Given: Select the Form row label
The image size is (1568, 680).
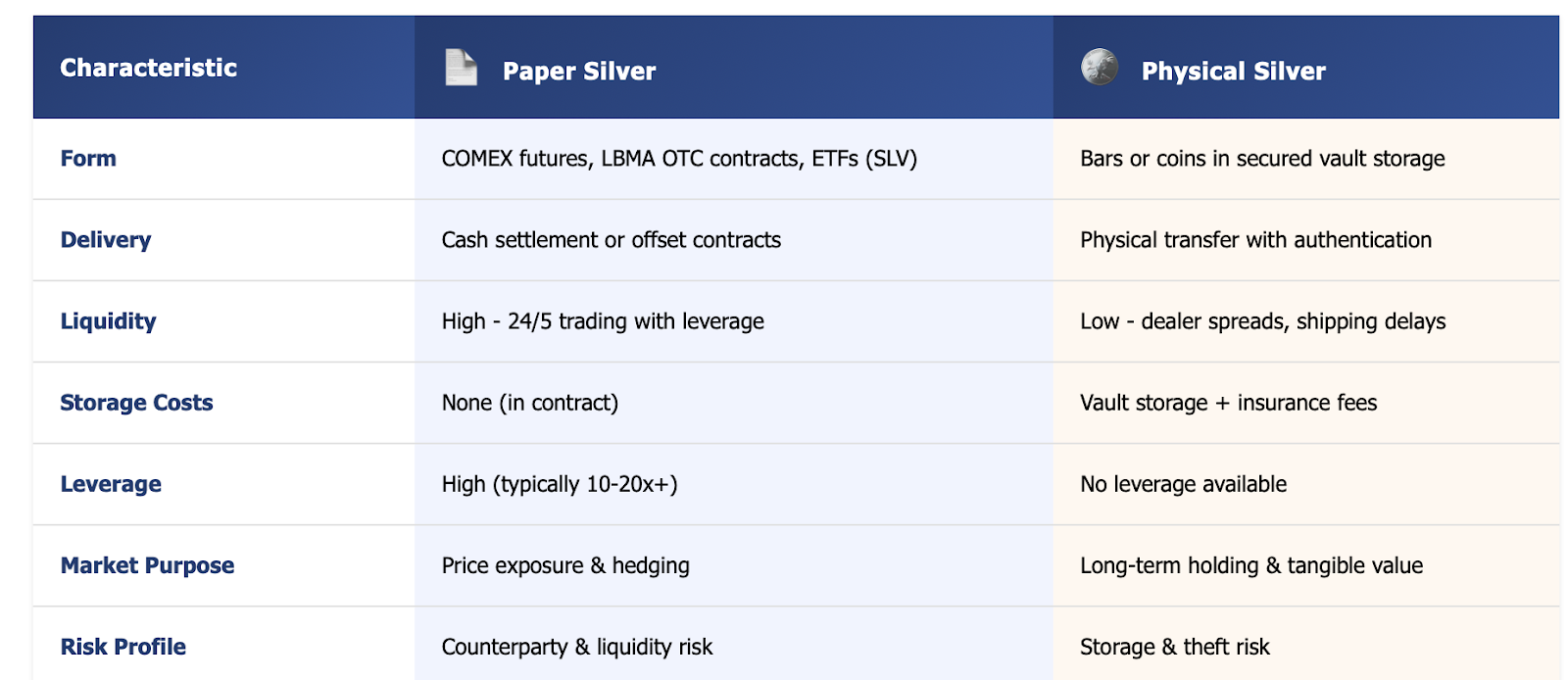Looking at the screenshot, I should pyautogui.click(x=88, y=159).
